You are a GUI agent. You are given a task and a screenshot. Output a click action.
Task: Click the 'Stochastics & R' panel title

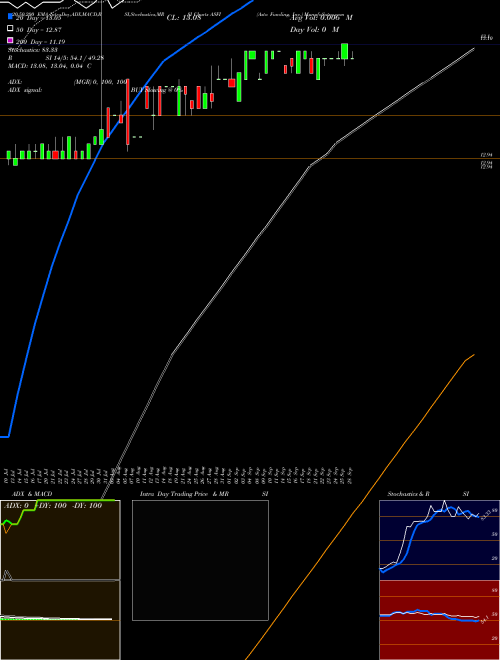click(x=408, y=494)
